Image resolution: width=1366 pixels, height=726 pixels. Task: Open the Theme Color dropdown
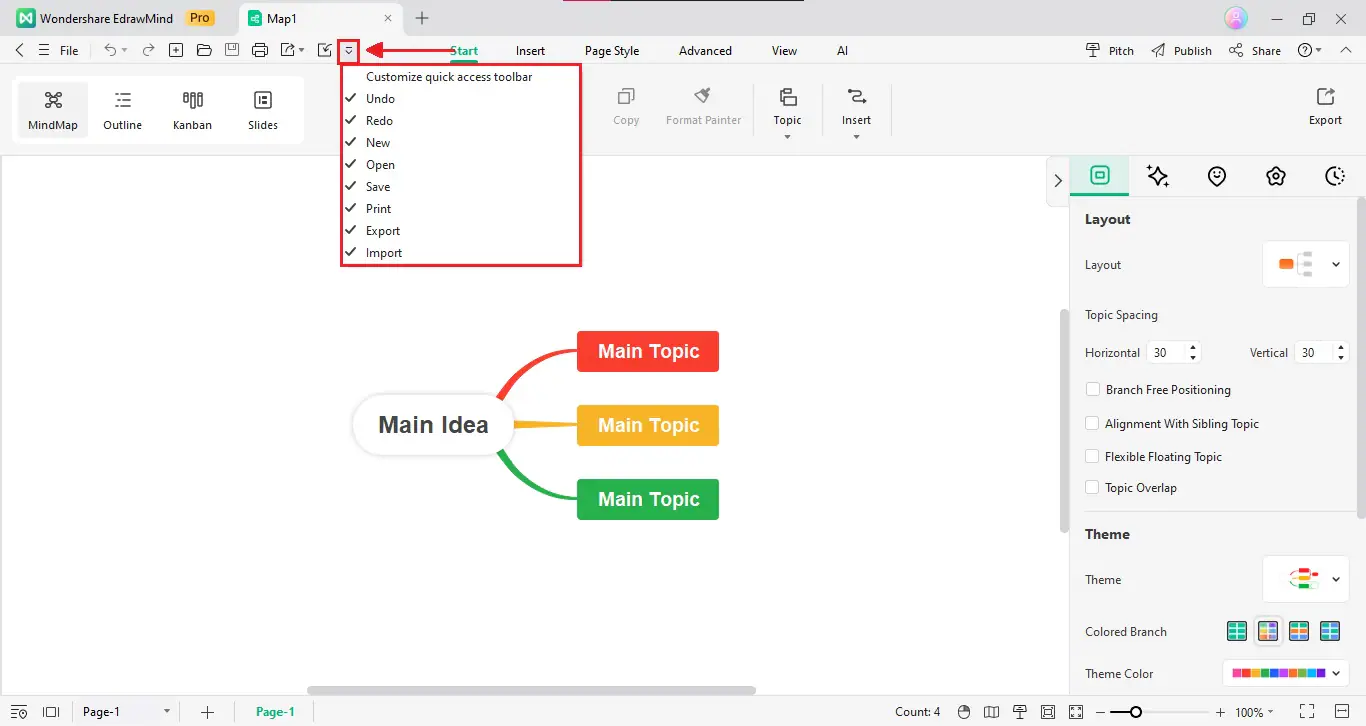tap(1286, 673)
